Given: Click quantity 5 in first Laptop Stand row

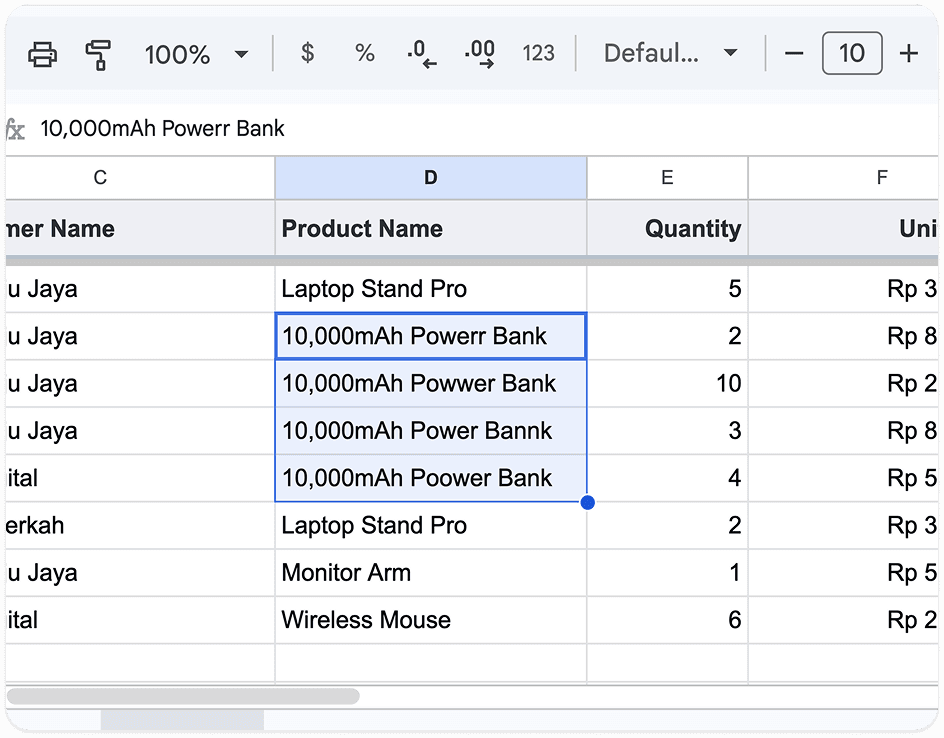Looking at the screenshot, I should [667, 289].
